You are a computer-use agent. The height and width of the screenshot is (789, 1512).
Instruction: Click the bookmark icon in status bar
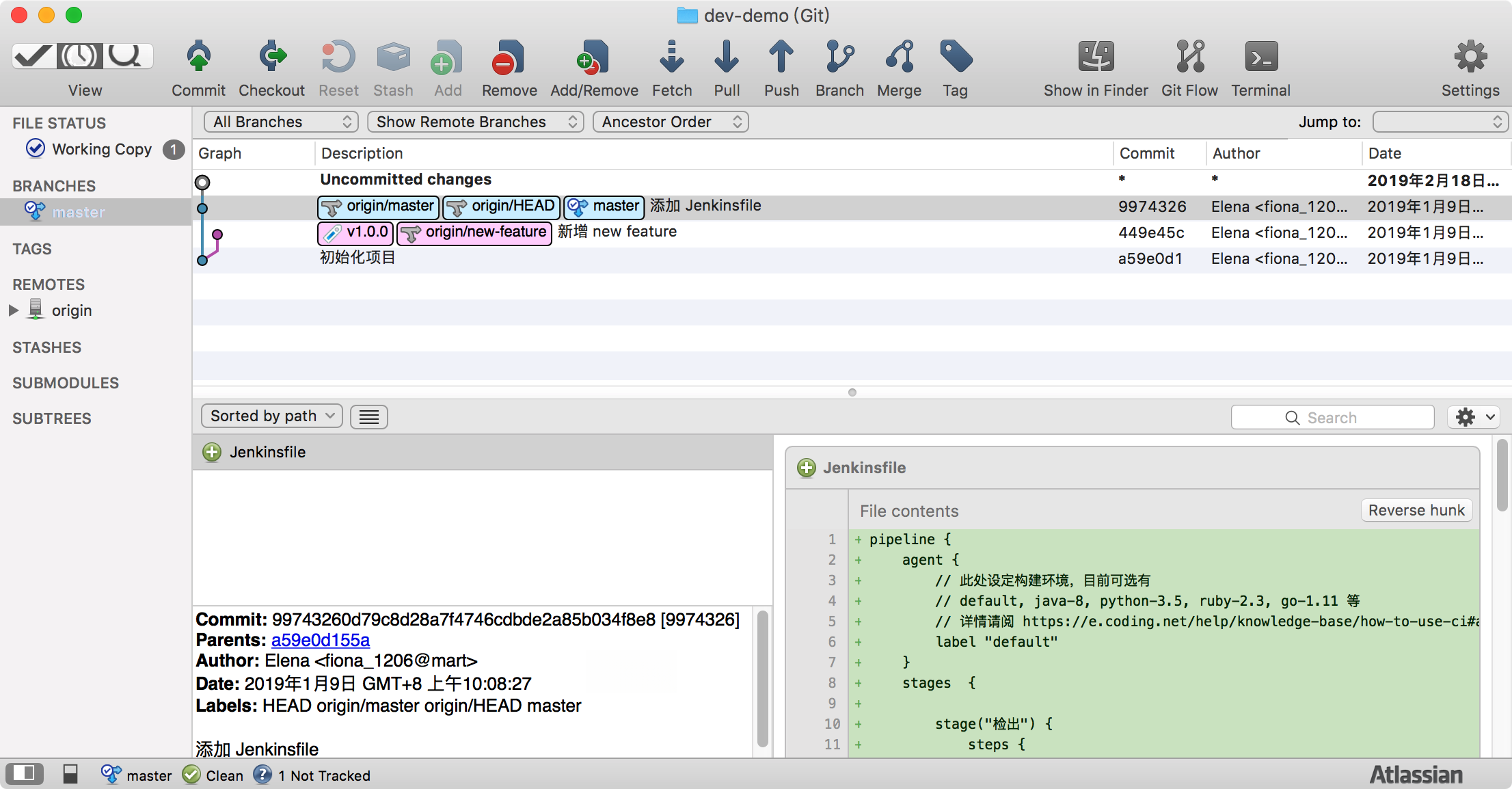click(x=70, y=773)
